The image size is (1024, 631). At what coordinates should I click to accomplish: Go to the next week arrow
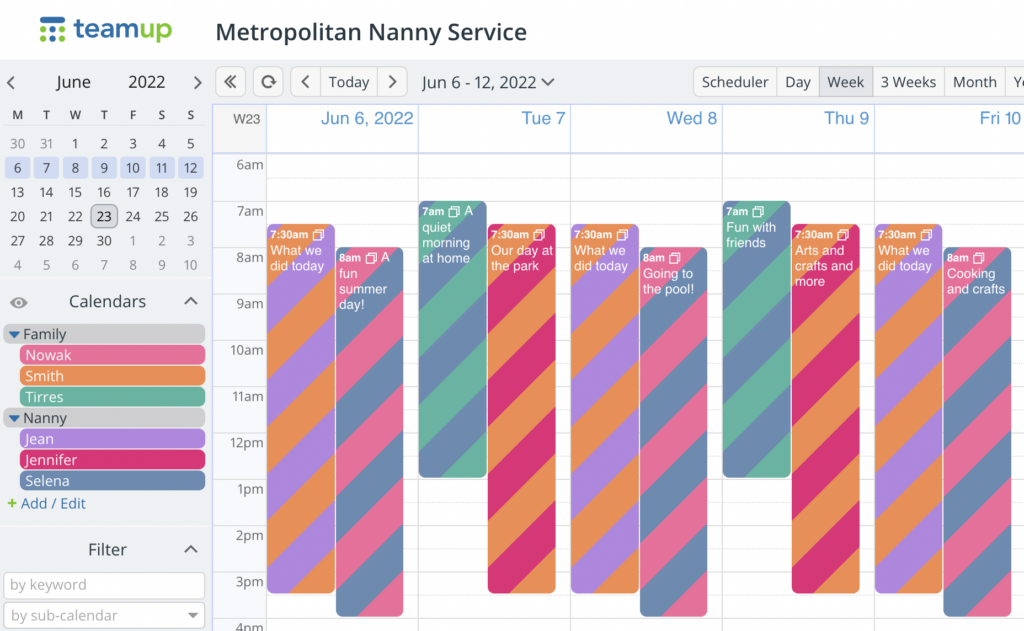point(392,82)
